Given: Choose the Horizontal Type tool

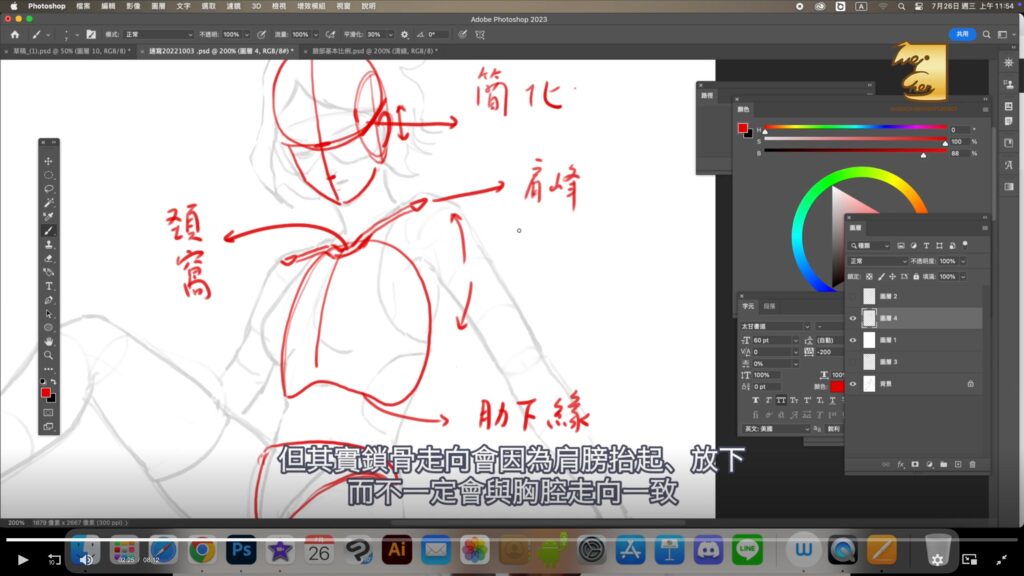Looking at the screenshot, I should point(48,286).
